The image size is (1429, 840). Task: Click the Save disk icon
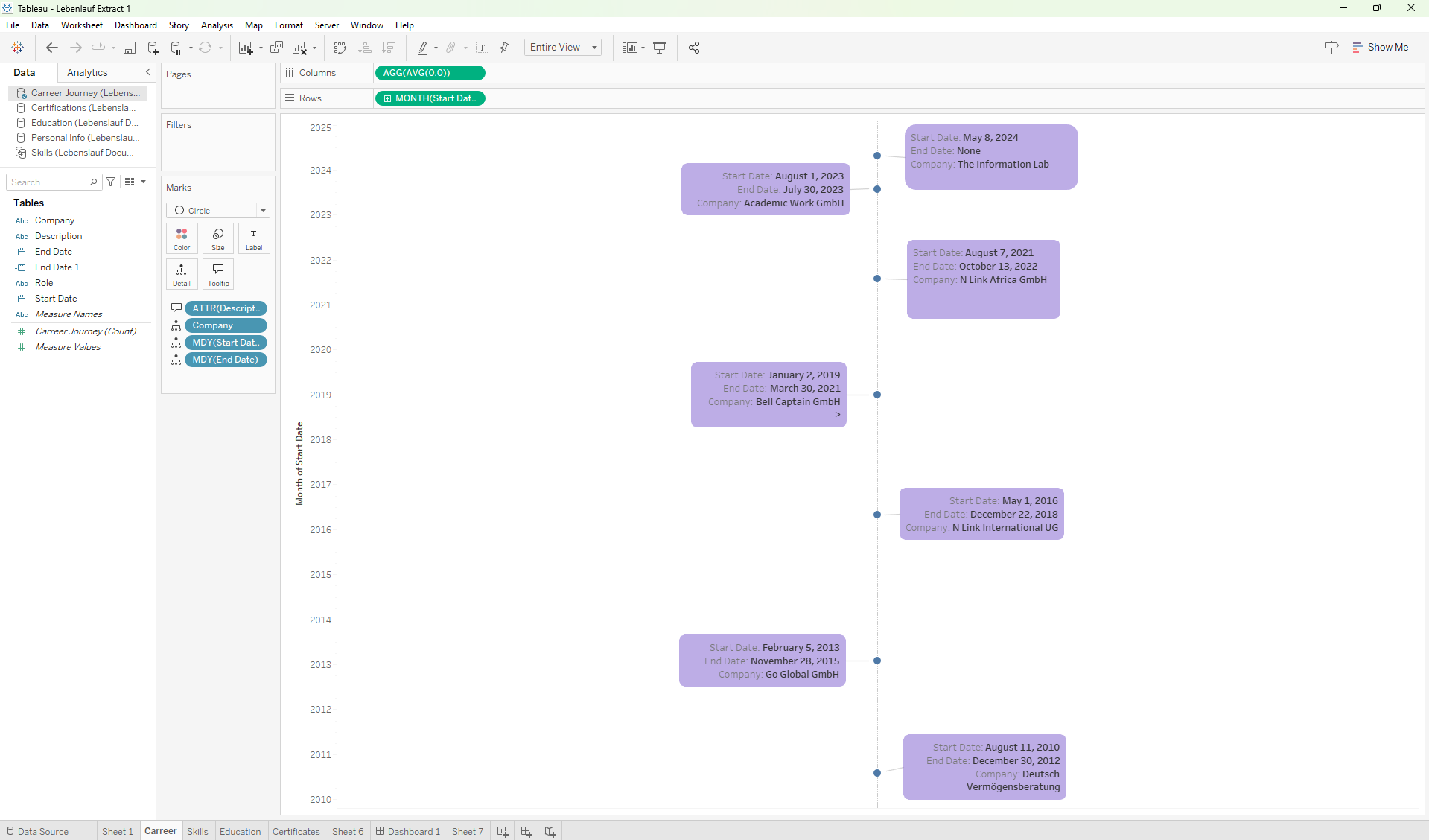[130, 48]
